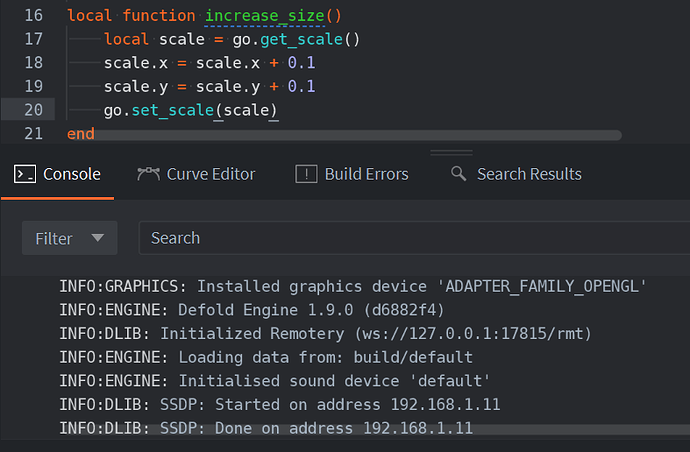Open the Filter dropdown
690x452 pixels.
69,238
